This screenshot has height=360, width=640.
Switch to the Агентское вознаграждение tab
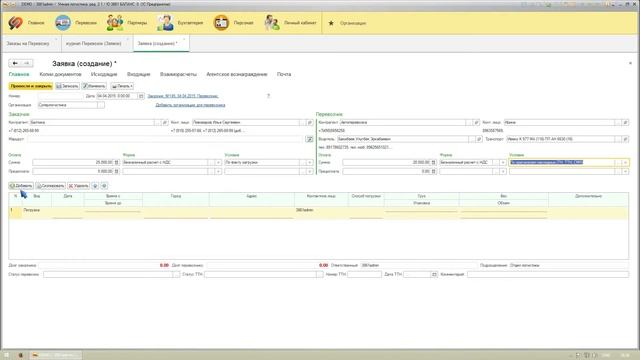click(x=237, y=74)
